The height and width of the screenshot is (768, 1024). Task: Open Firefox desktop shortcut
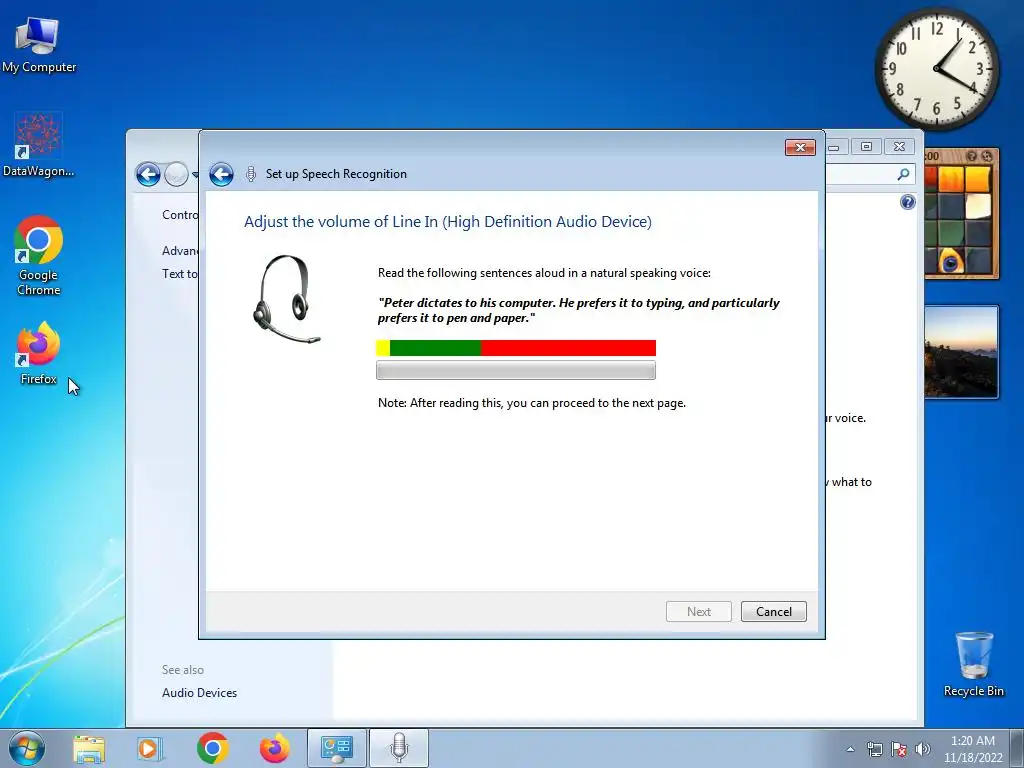[39, 353]
